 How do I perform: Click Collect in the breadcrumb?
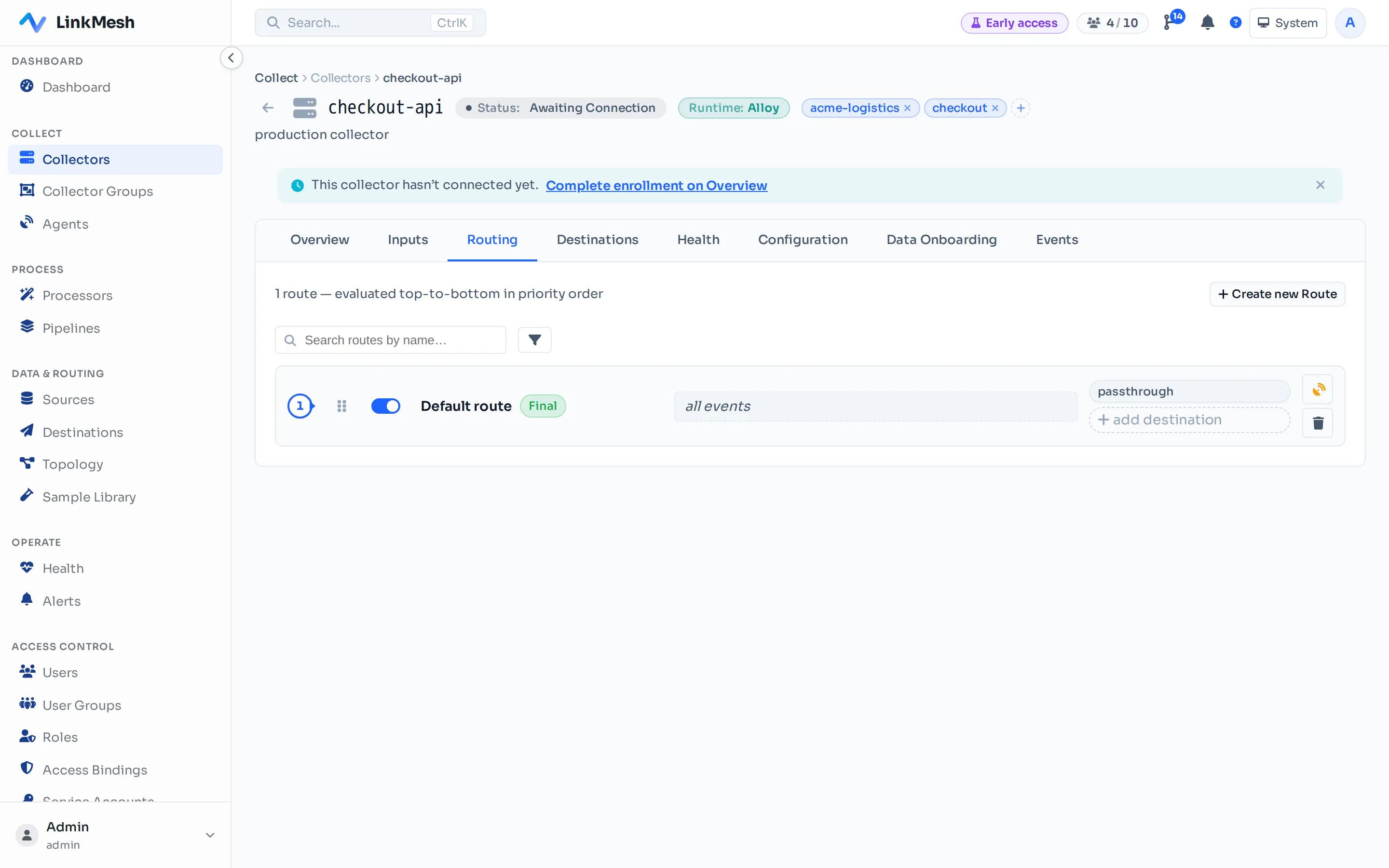click(x=276, y=78)
